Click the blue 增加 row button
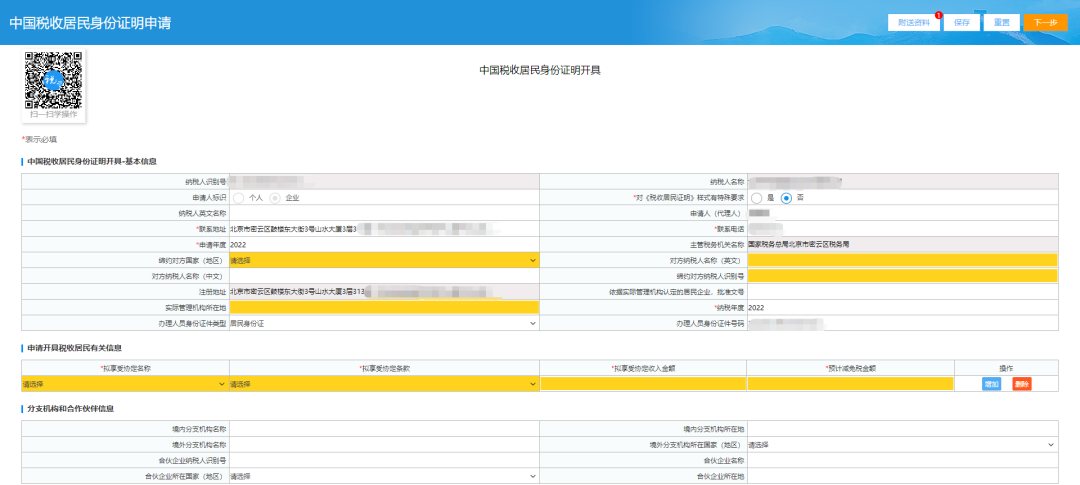This screenshot has width=1080, height=485. point(991,384)
